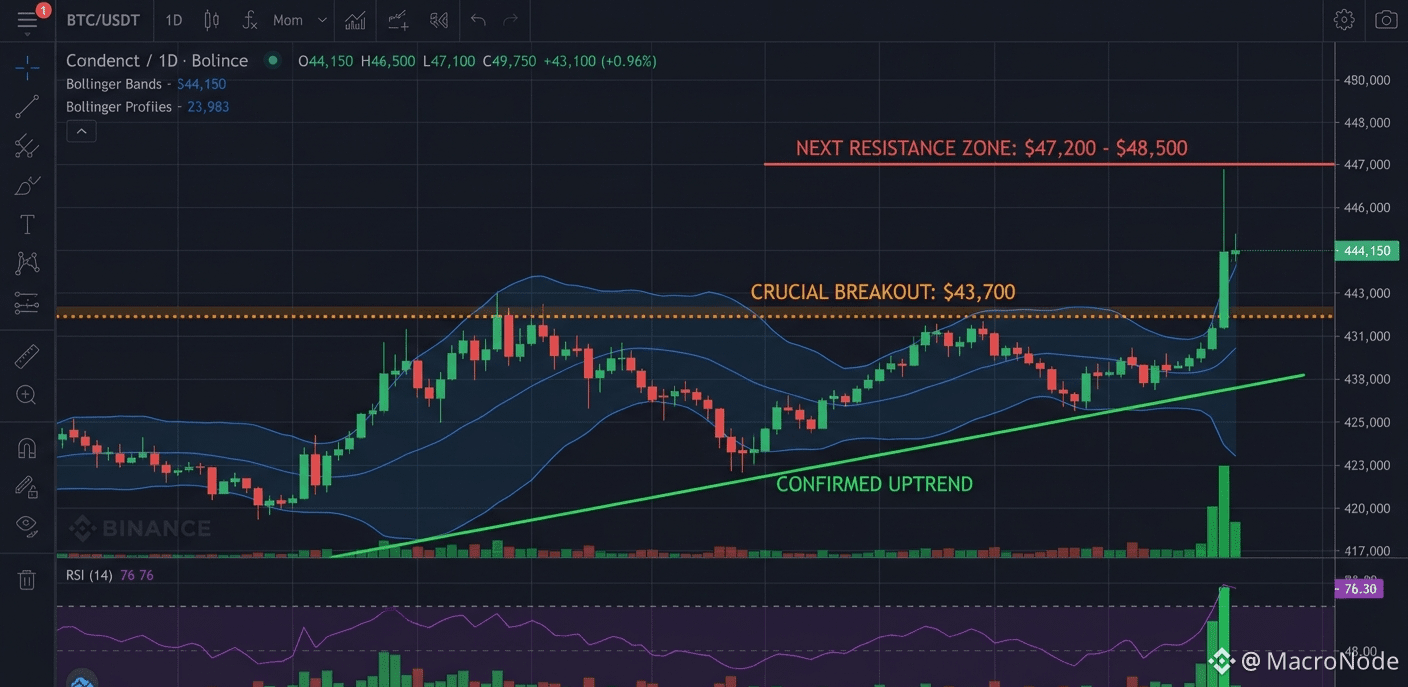1408x687 pixels.
Task: Delete drawings with trash icon
Action: pyautogui.click(x=27, y=580)
